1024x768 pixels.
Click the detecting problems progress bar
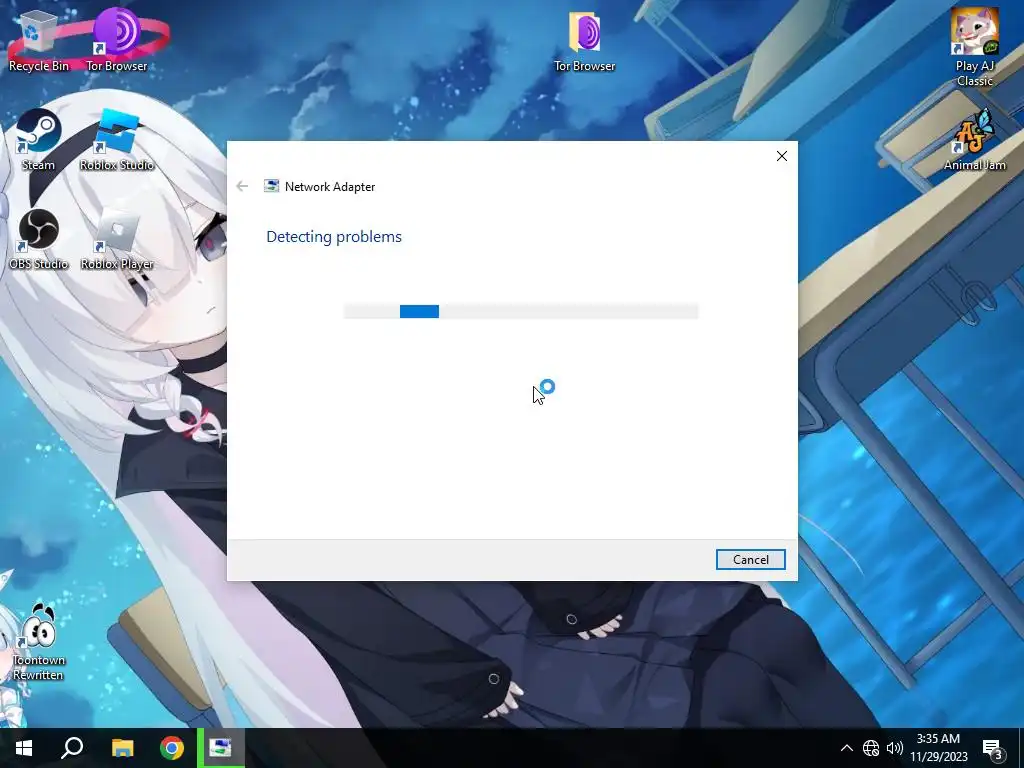click(521, 312)
